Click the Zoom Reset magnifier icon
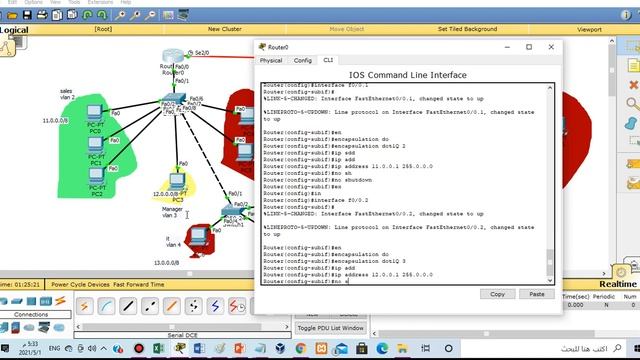The image size is (640, 360). (135, 16)
